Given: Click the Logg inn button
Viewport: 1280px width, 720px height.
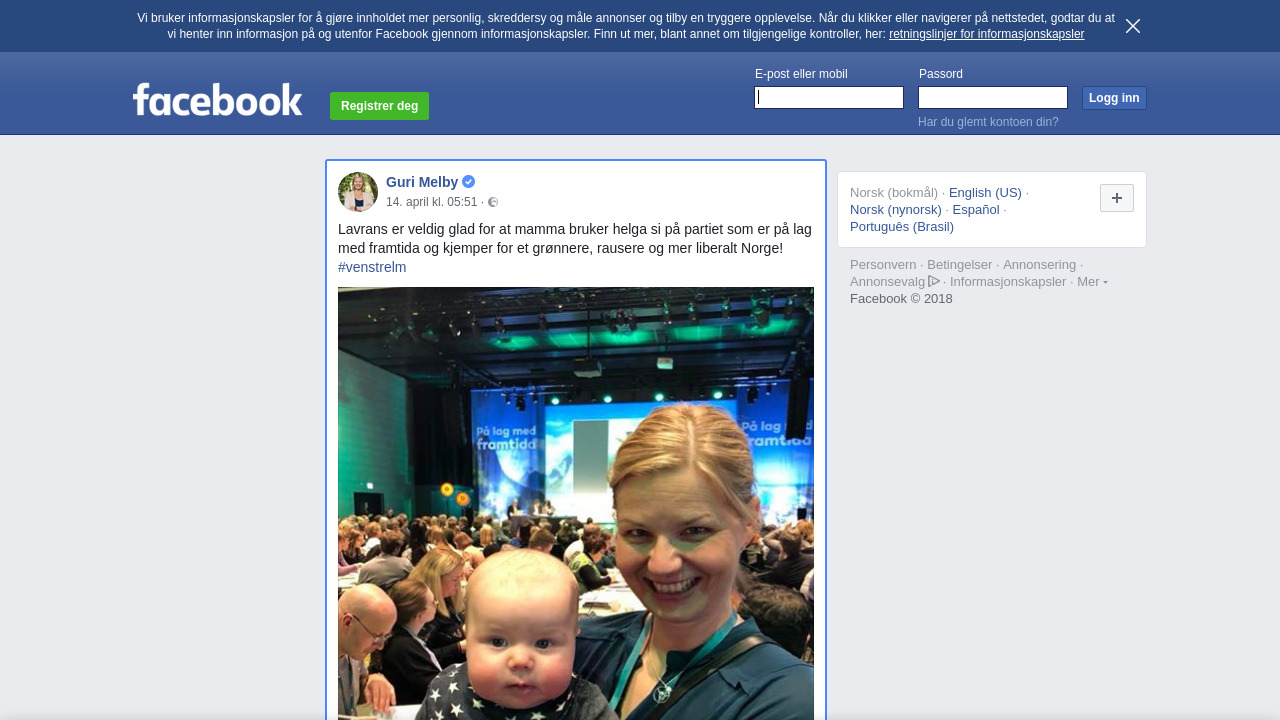Looking at the screenshot, I should coord(1114,98).
